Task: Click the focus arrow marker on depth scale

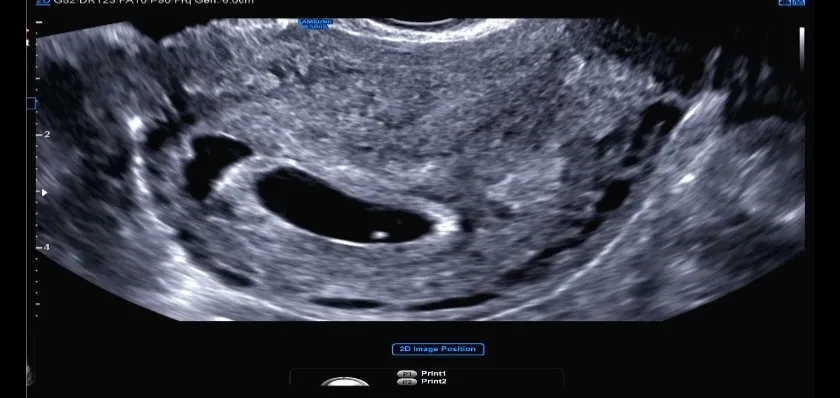Action: pyautogui.click(x=44, y=192)
